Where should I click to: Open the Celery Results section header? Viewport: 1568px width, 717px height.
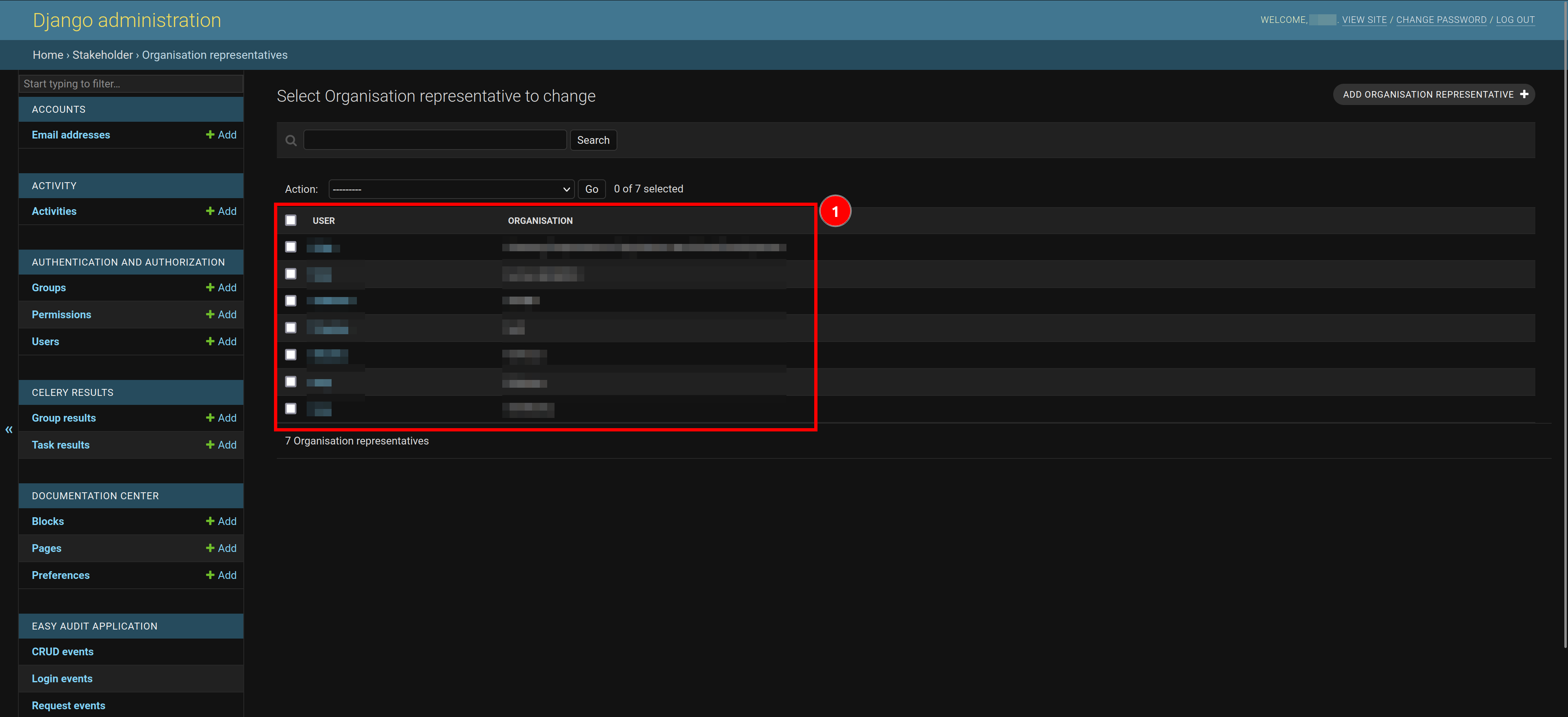pyautogui.click(x=72, y=392)
